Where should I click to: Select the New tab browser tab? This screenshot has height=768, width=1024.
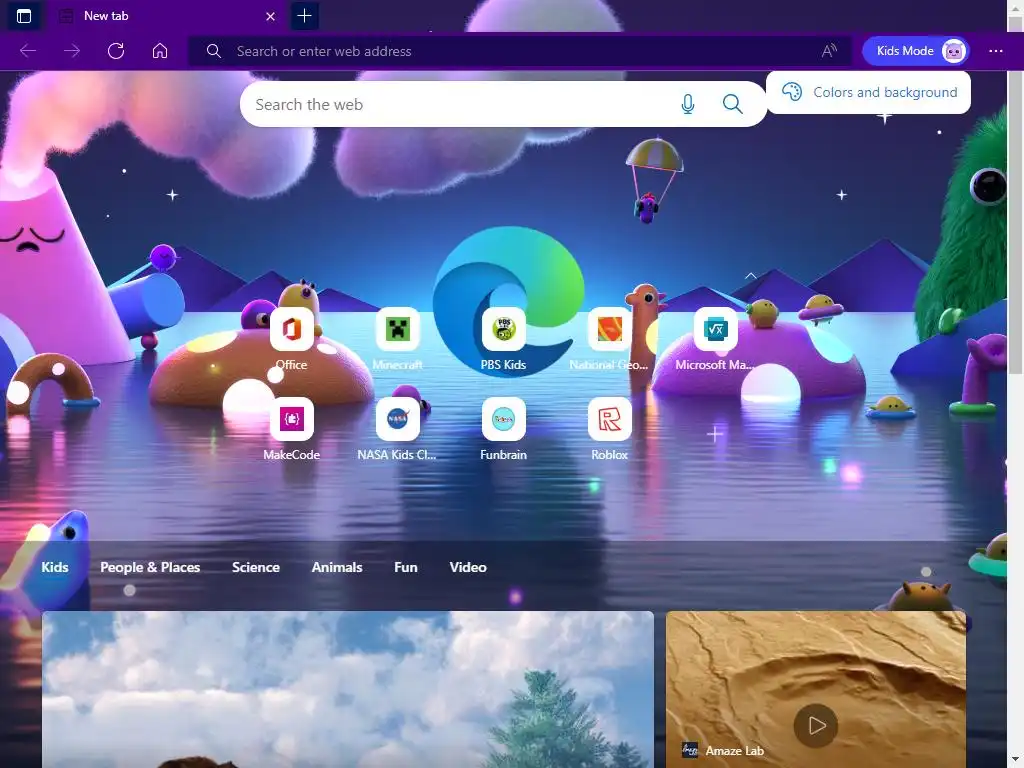(168, 16)
